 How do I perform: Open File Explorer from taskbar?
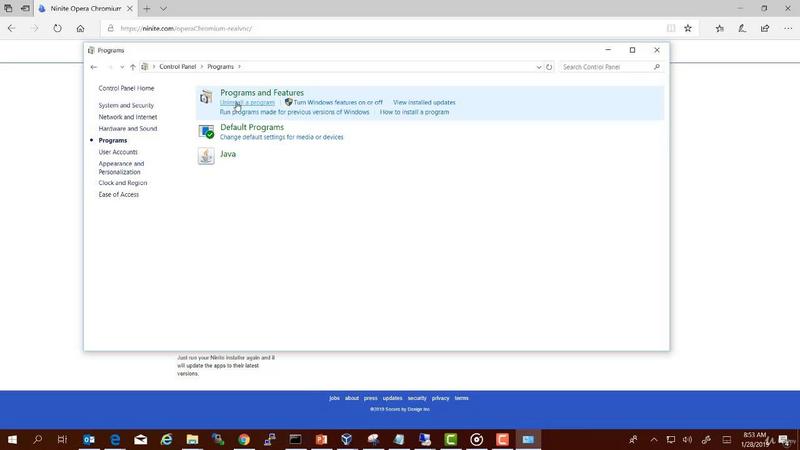coord(192,439)
